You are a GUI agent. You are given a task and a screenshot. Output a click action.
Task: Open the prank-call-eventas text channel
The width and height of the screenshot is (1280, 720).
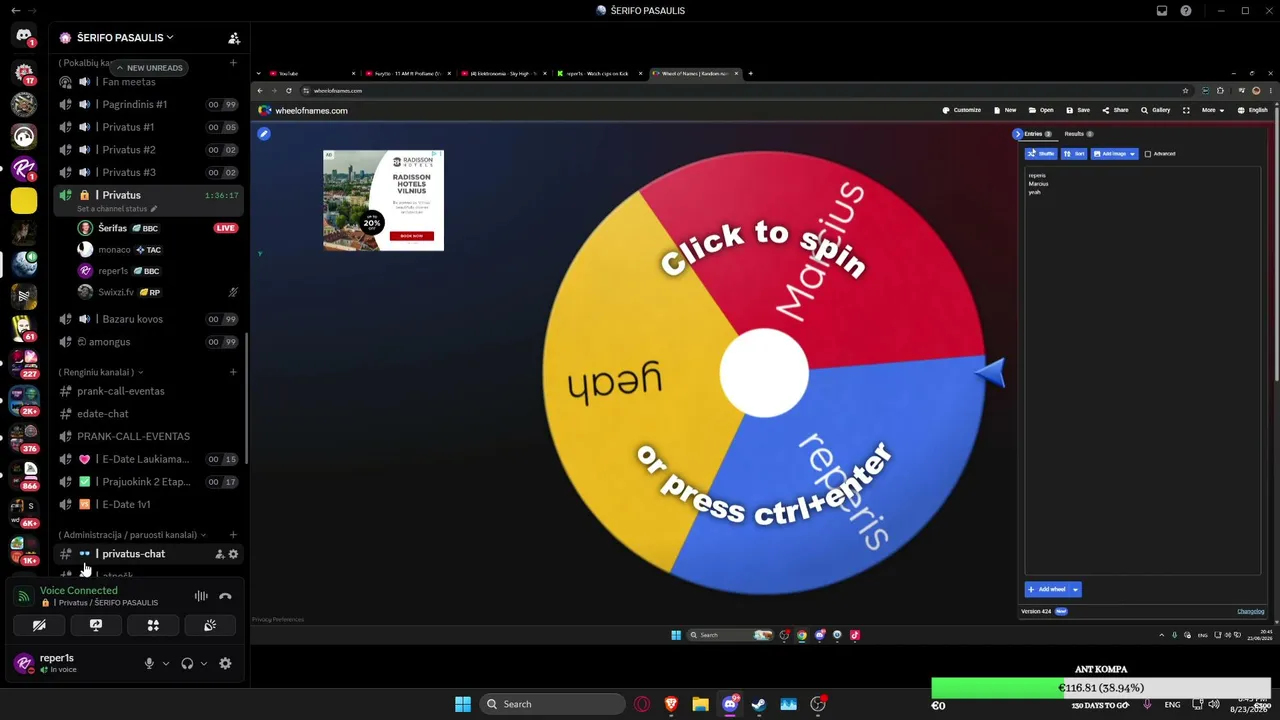click(148, 391)
